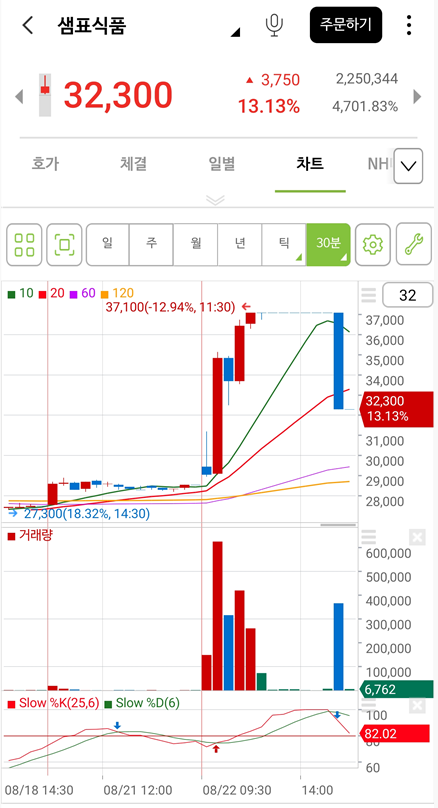
Task: Switch to the 일별 tab
Action: [222, 164]
